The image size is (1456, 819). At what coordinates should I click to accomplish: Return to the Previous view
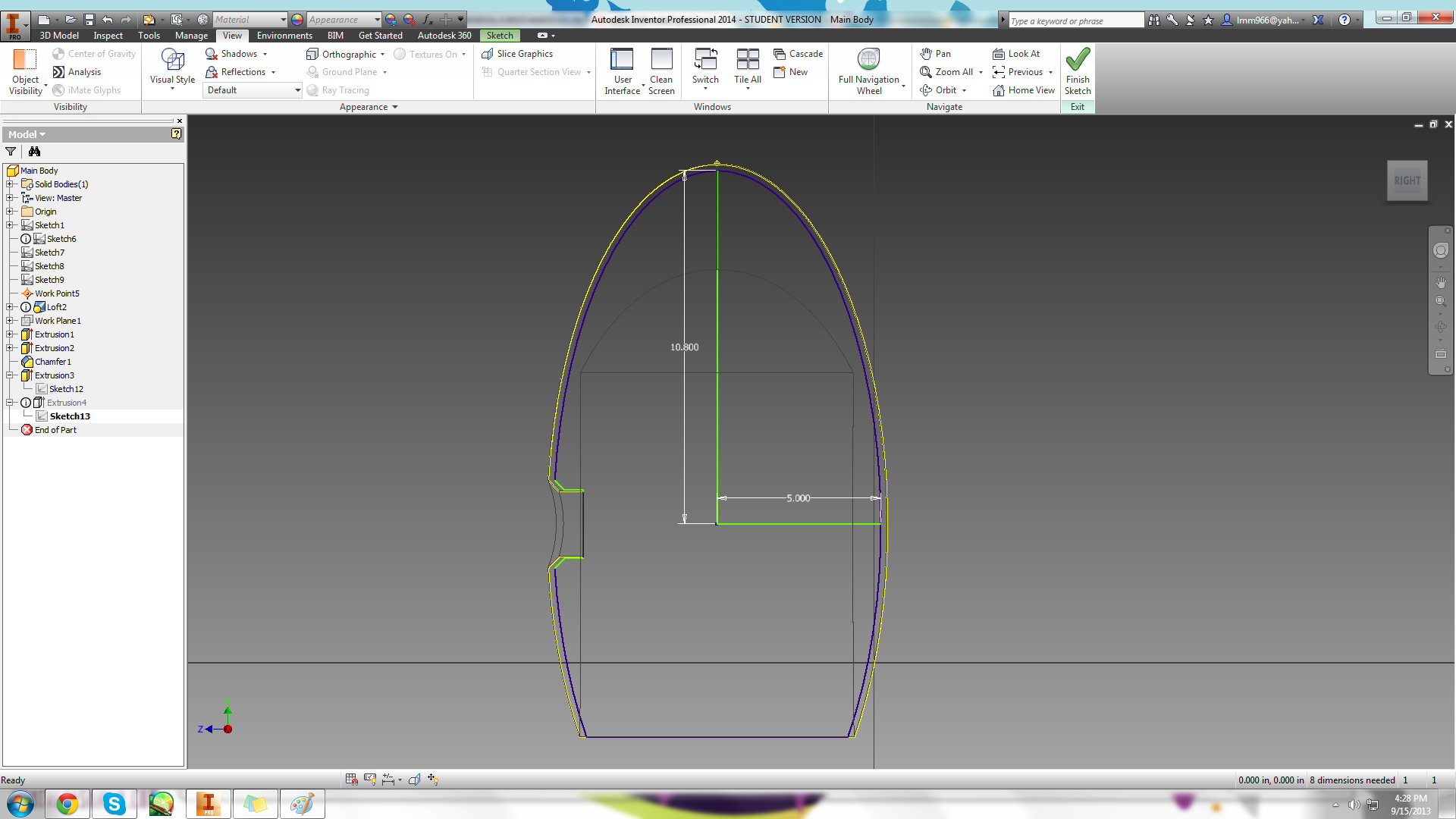(x=1018, y=72)
